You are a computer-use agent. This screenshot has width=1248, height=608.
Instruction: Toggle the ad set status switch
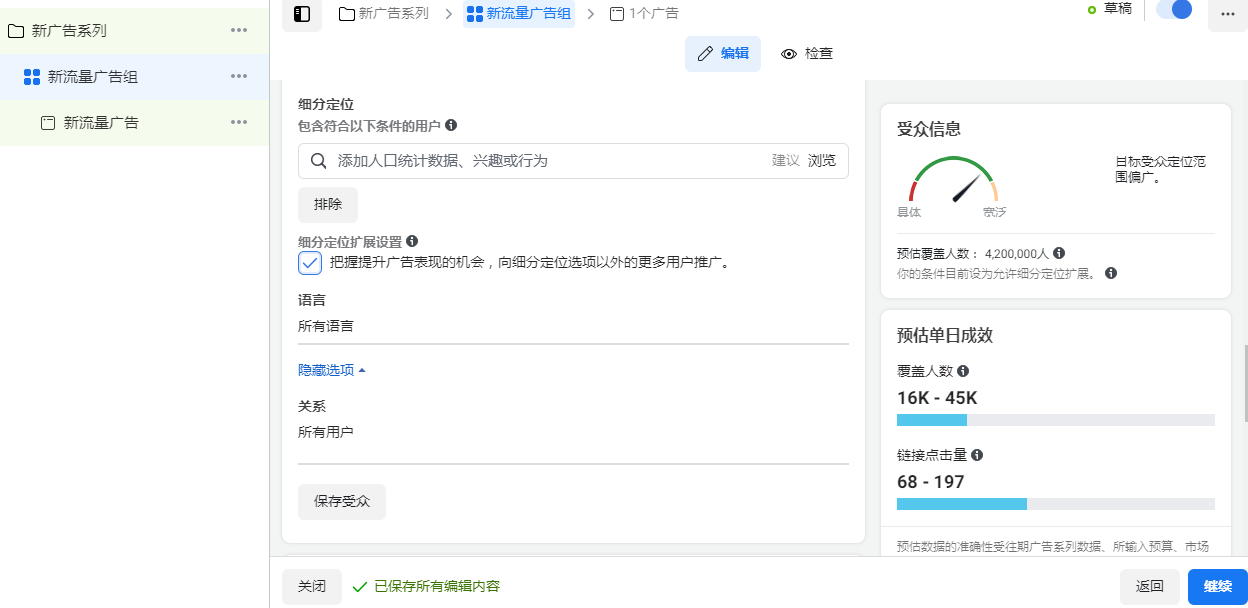coord(1174,10)
